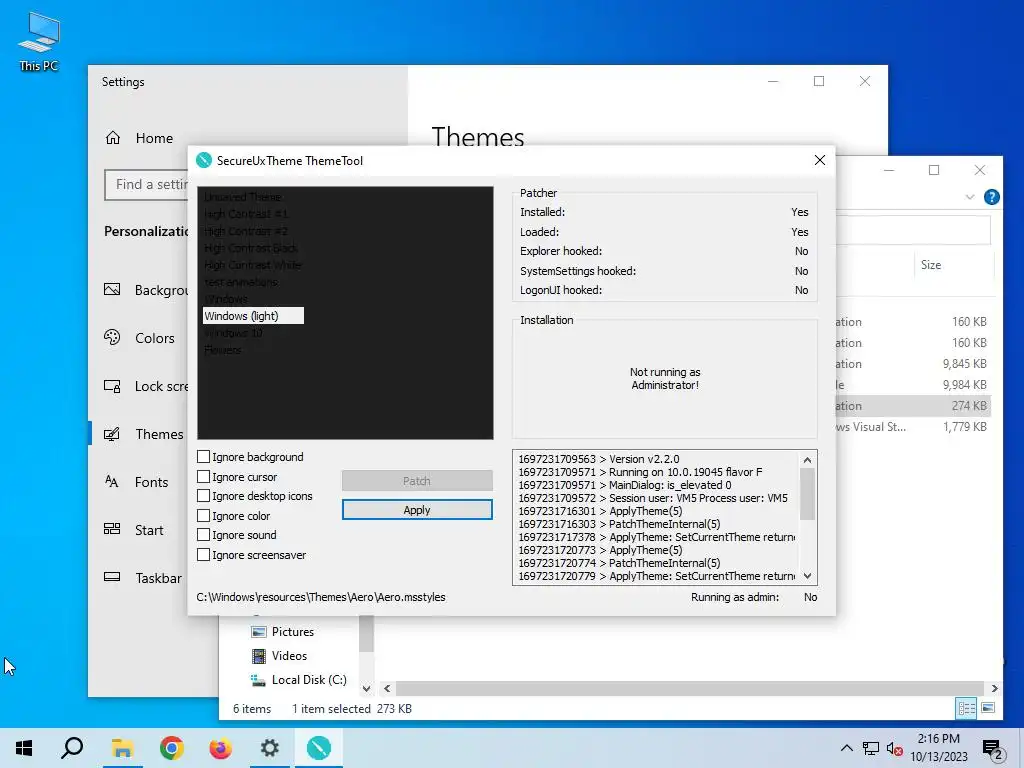Click the greyed Patch button
This screenshot has width=1024, height=768.
tap(417, 481)
